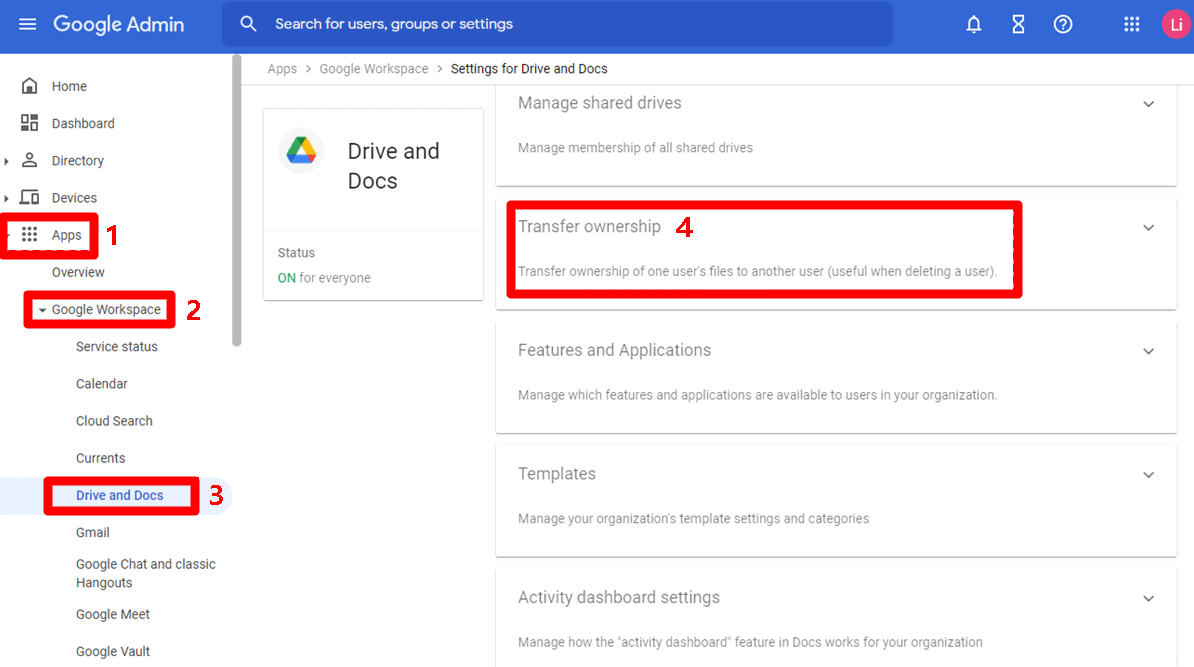Open the hamburger main menu
The width and height of the screenshot is (1194, 667).
click(x=27, y=24)
